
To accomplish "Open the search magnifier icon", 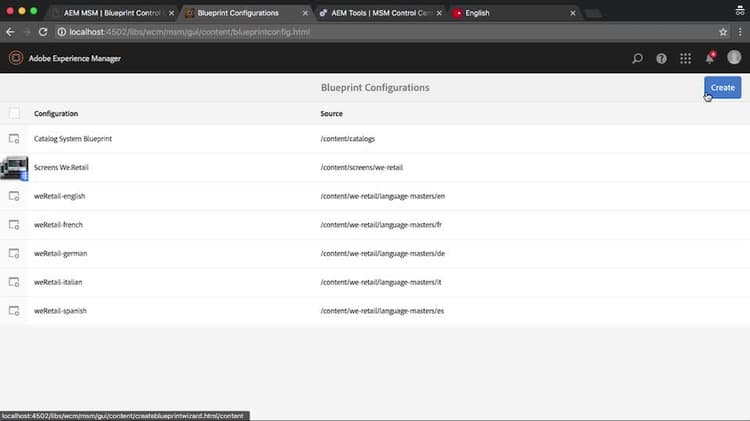I will [637, 58].
